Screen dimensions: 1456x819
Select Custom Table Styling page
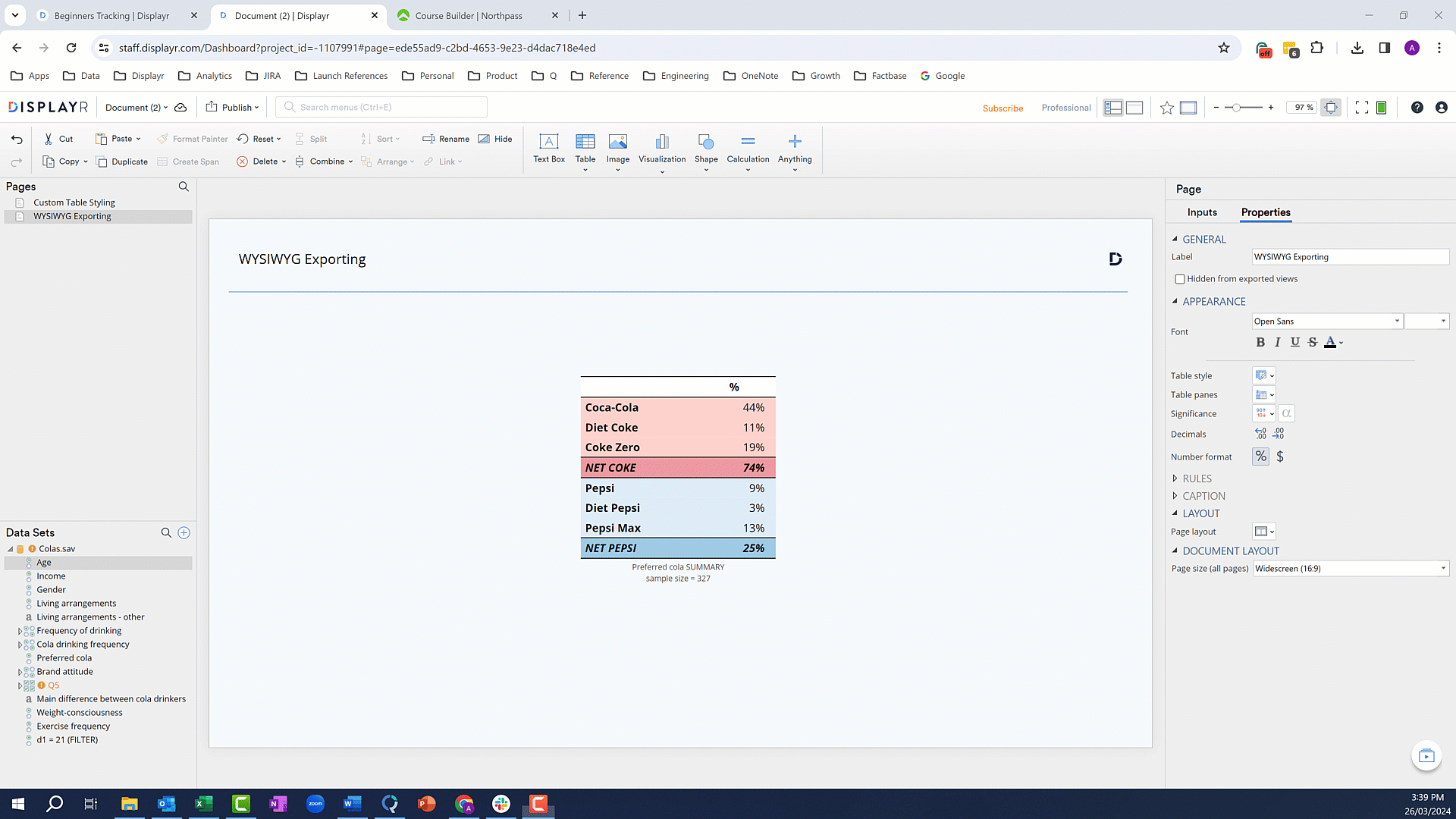[74, 202]
